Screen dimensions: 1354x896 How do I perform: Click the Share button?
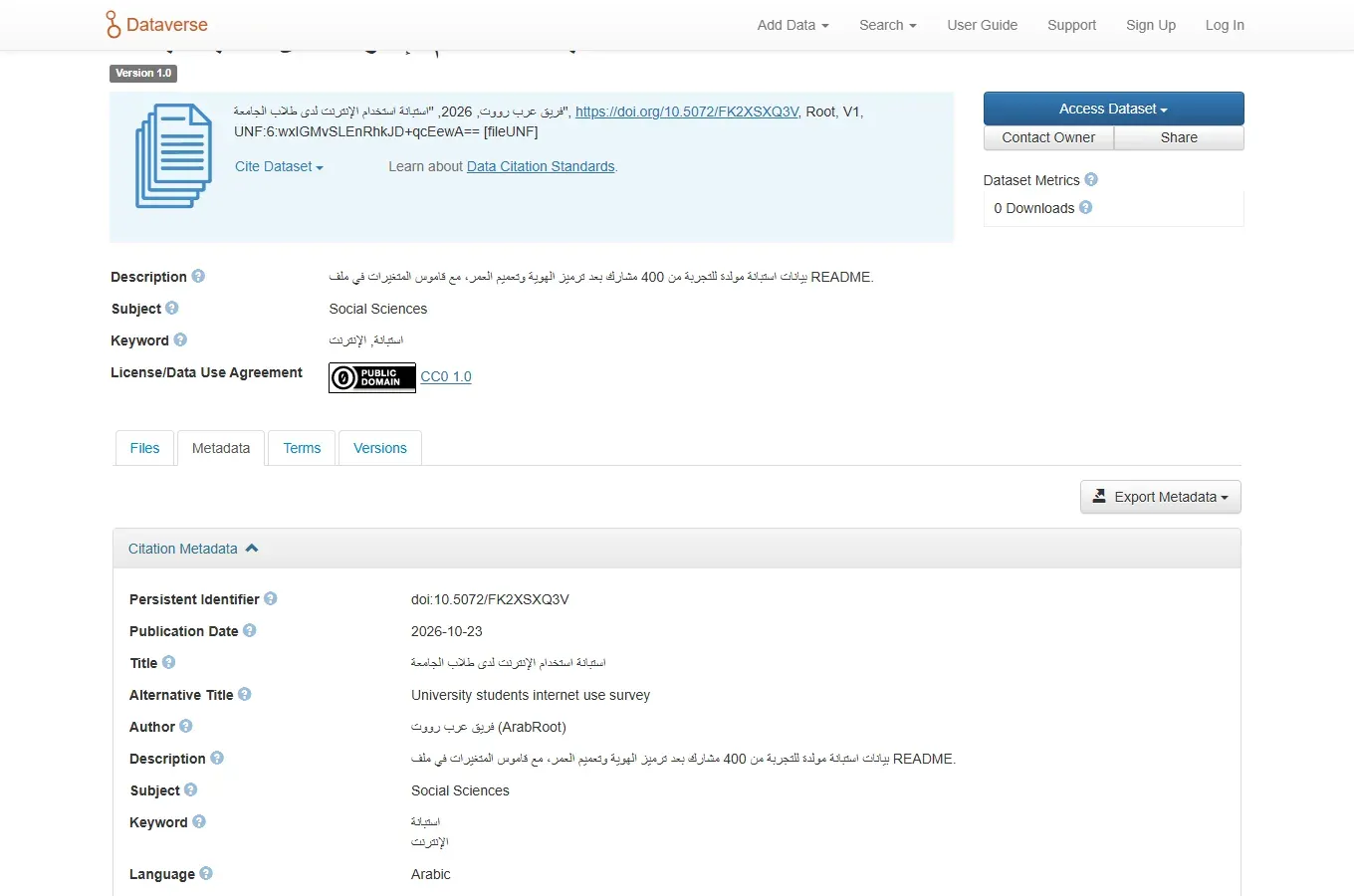click(x=1179, y=137)
